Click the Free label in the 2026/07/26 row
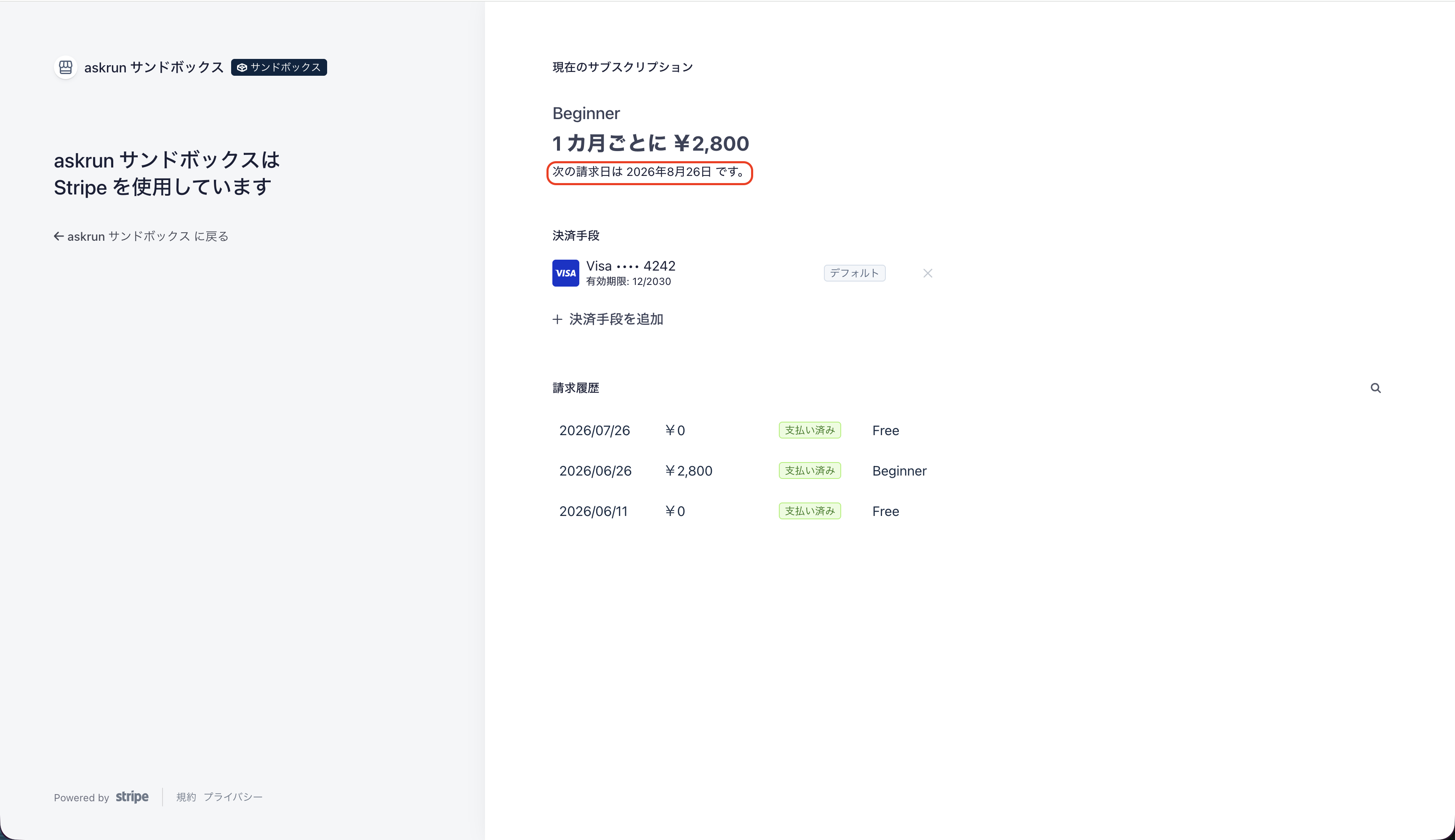 885,431
